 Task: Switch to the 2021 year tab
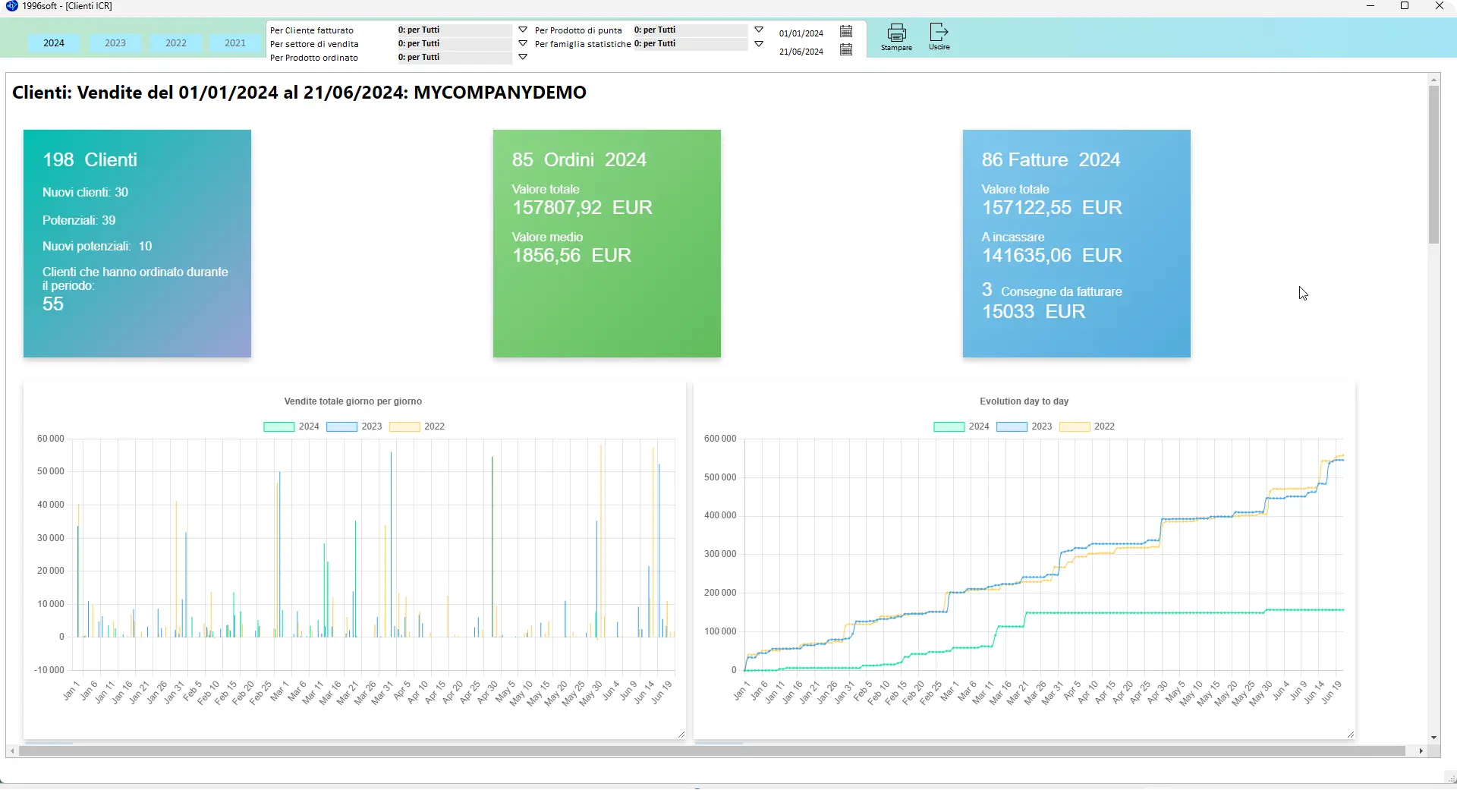235,43
